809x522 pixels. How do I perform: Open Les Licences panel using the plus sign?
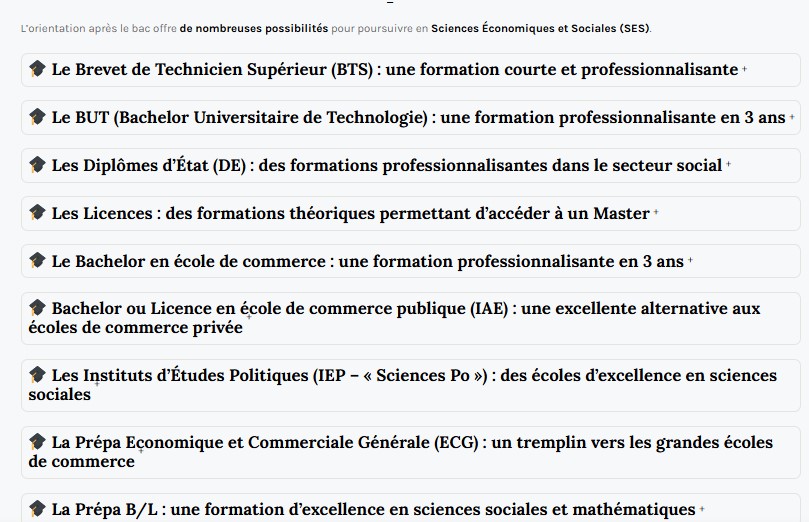(x=656, y=214)
